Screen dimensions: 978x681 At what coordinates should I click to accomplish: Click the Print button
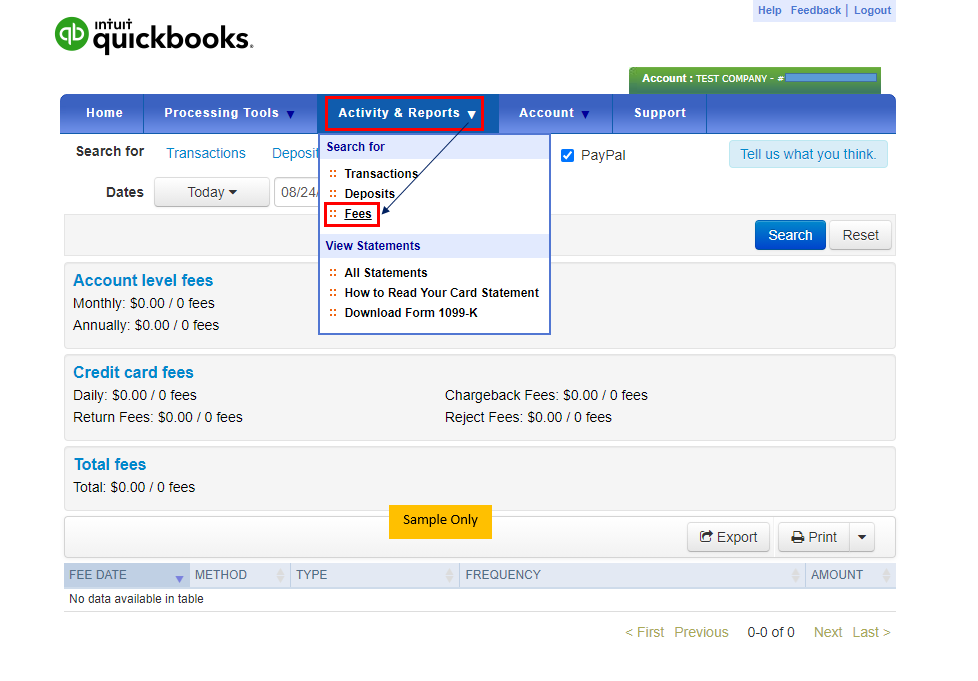[814, 537]
